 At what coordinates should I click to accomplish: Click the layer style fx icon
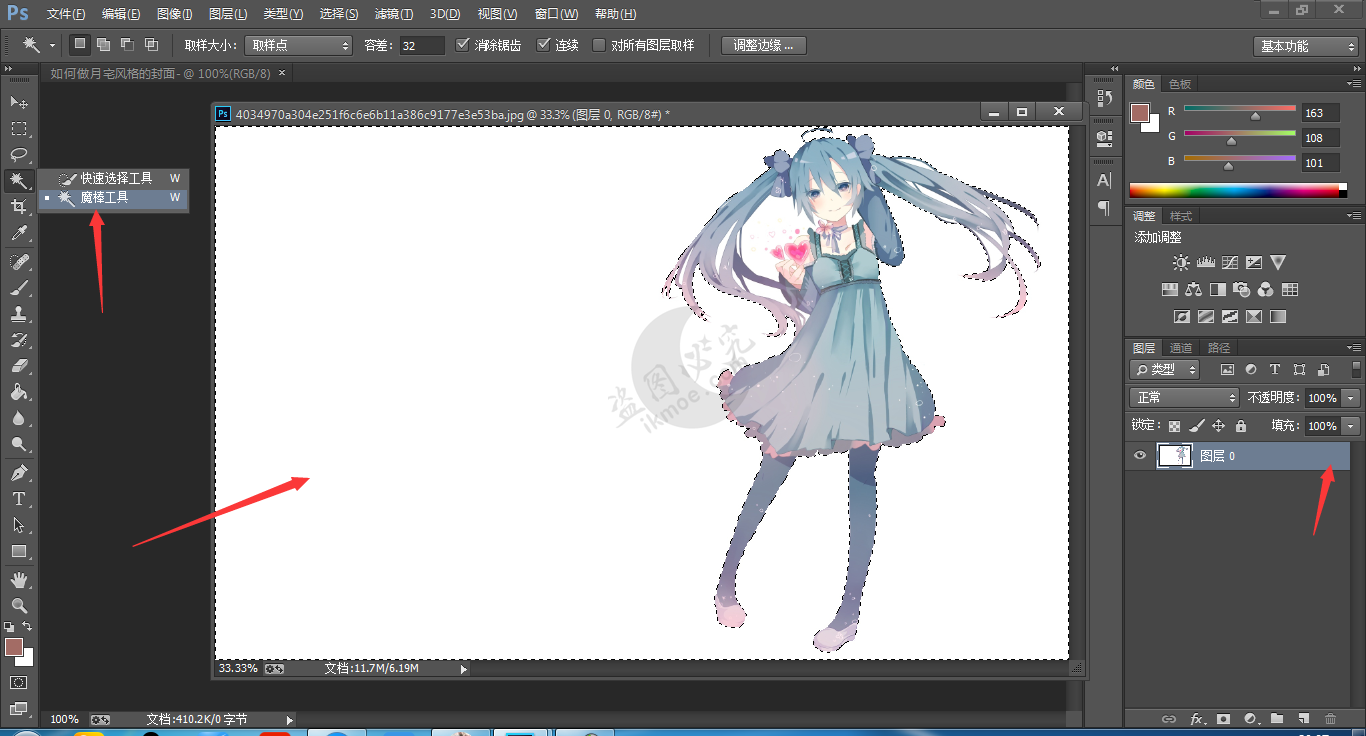(x=1196, y=719)
